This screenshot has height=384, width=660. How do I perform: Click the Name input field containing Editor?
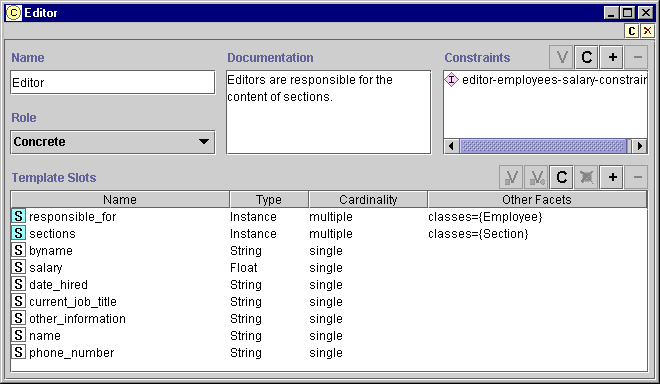point(113,83)
